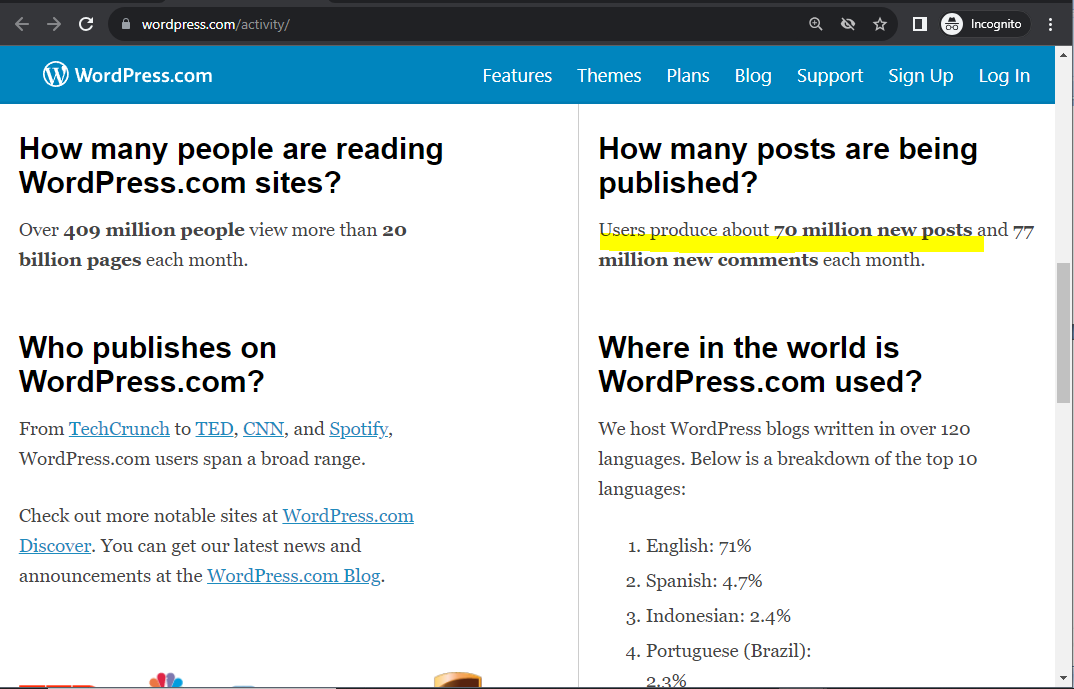Reload the page with refresh icon
Viewport: 1074px width, 689px height.
click(86, 24)
